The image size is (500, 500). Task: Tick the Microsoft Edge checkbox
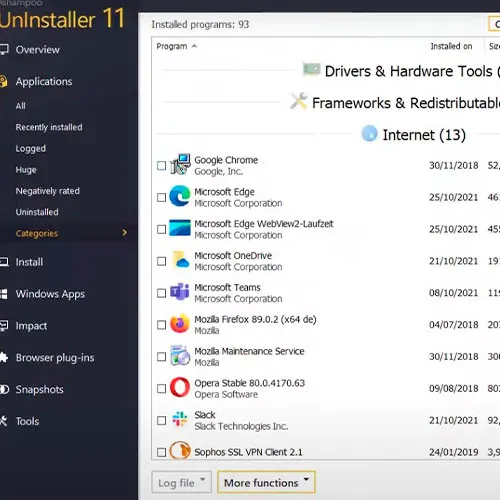[161, 197]
